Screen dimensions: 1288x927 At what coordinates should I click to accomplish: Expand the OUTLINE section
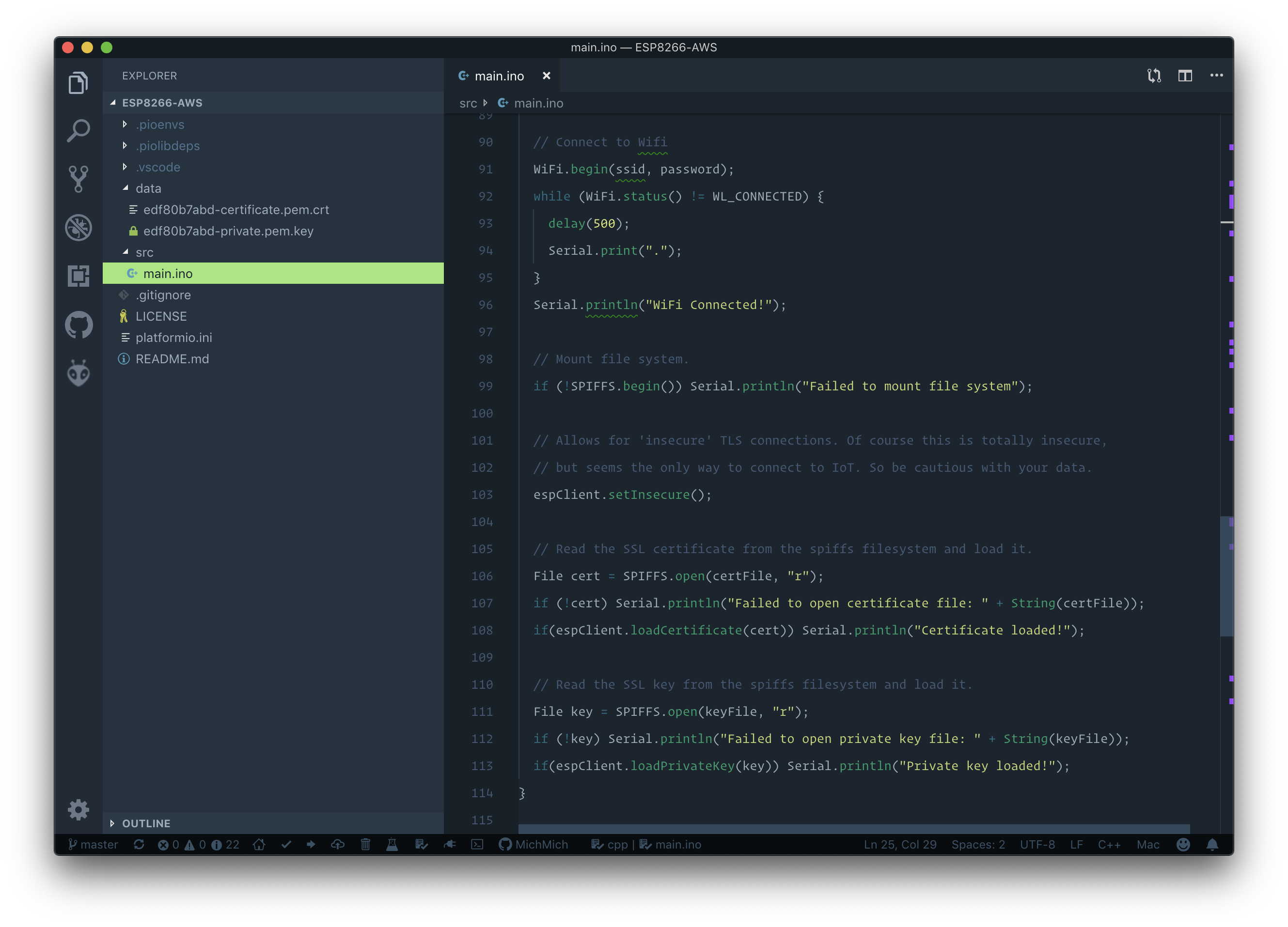146,823
